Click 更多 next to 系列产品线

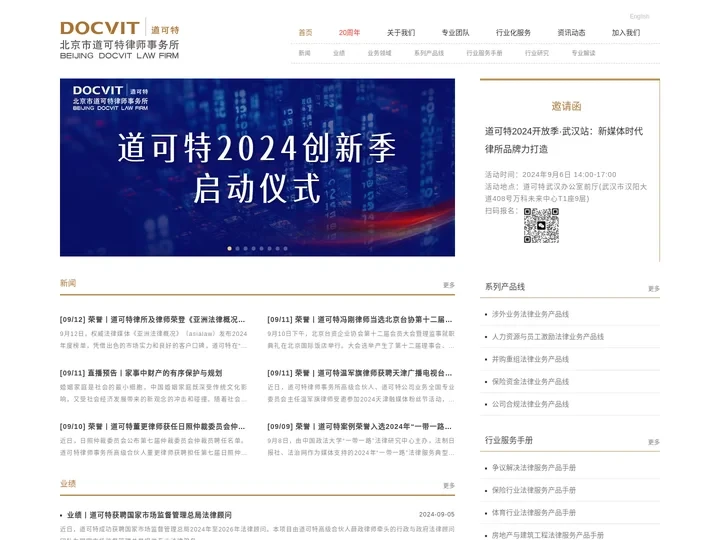pyautogui.click(x=654, y=289)
